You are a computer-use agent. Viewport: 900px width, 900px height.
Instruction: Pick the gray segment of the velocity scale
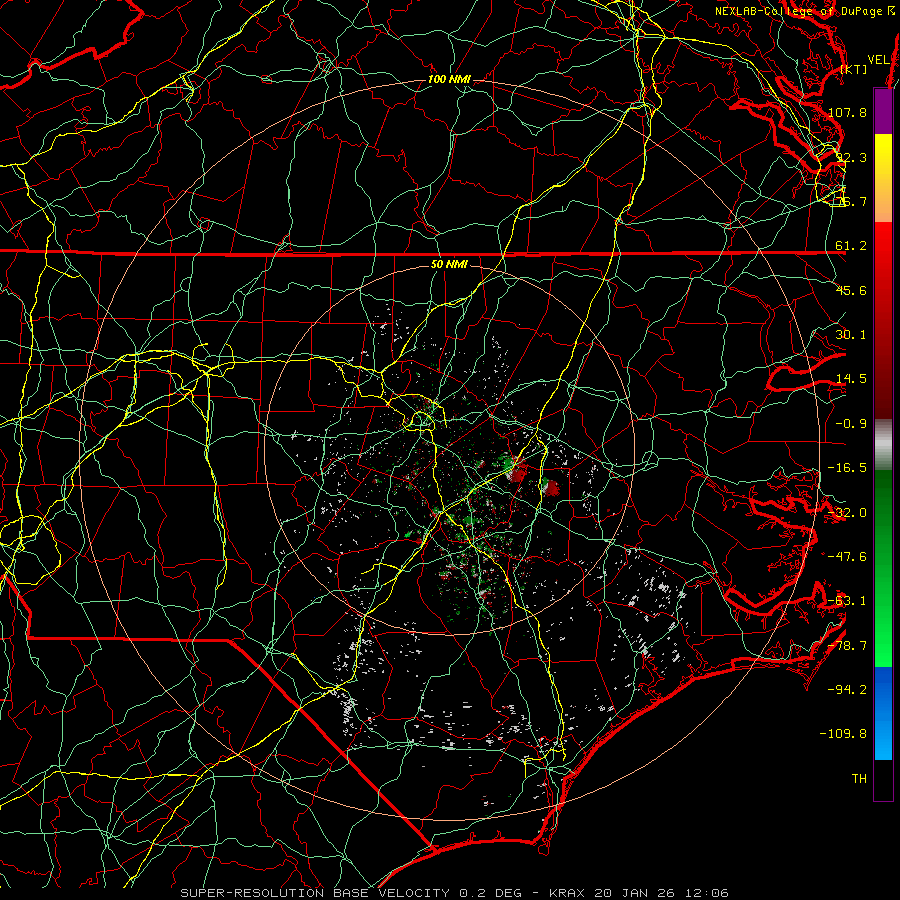(883, 445)
